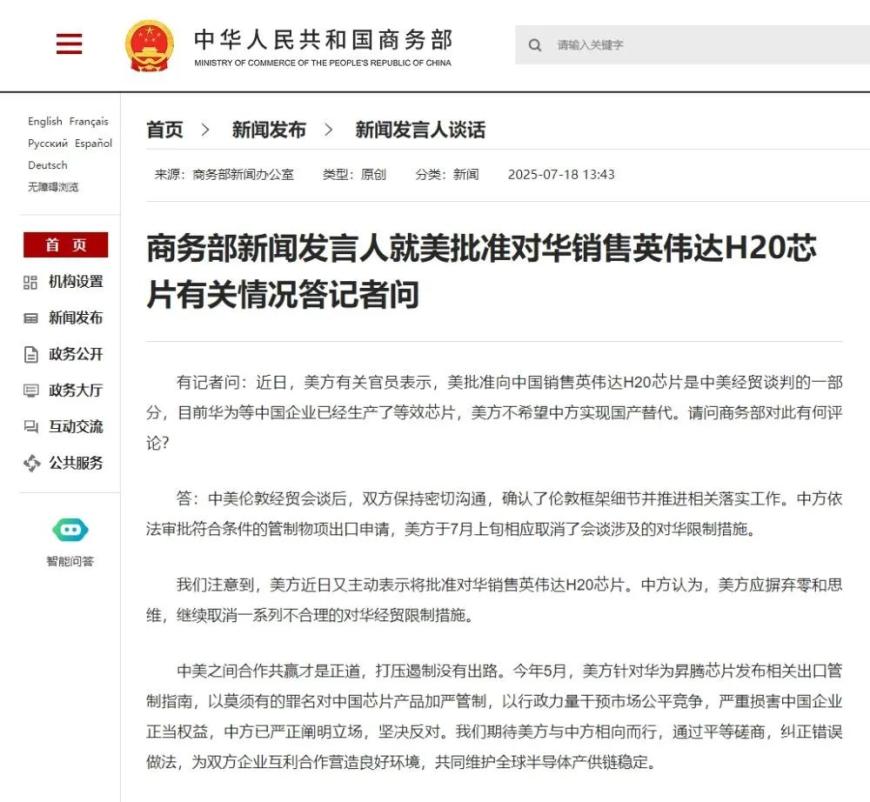Switch the site language to Deutsch
870x802 pixels.
coord(46,164)
